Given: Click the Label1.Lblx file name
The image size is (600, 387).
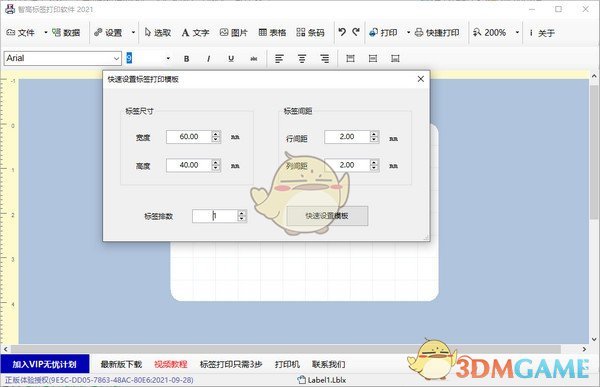Looking at the screenshot, I should point(326,380).
